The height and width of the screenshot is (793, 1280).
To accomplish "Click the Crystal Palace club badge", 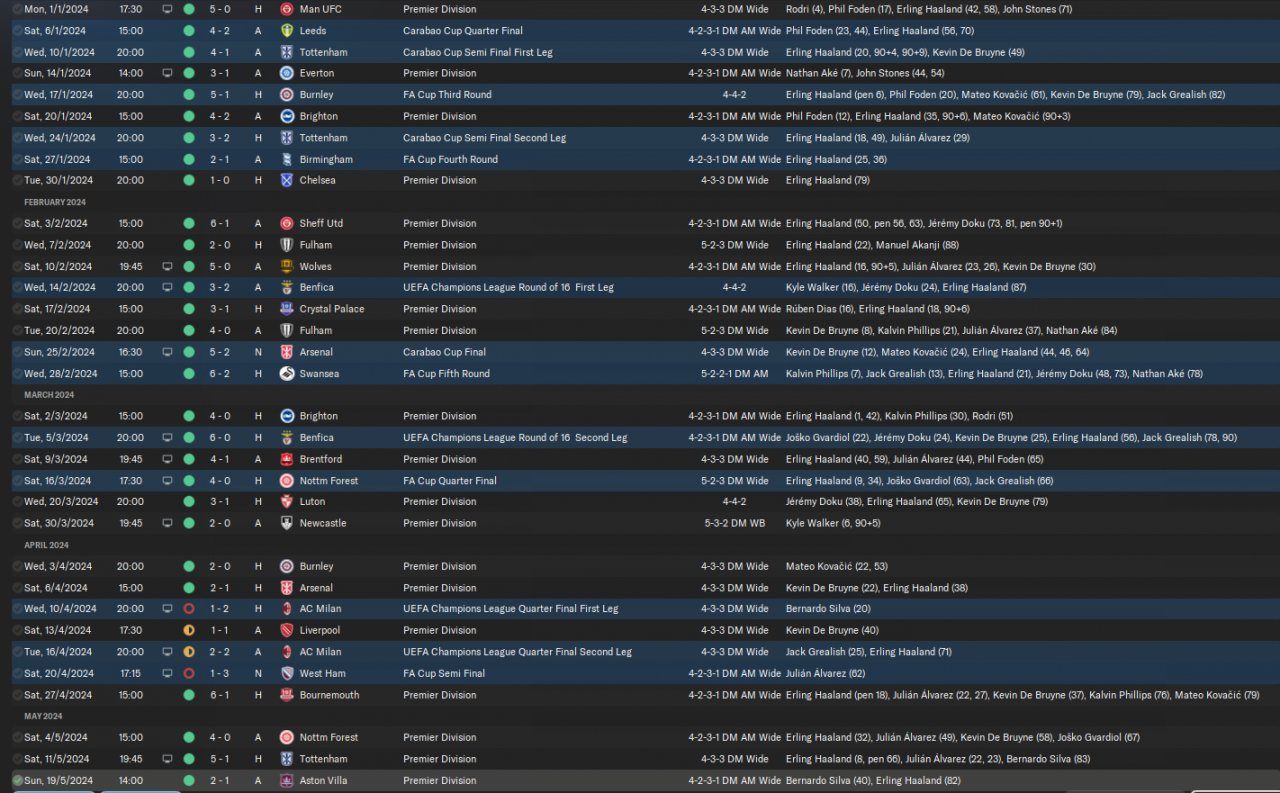I will click(287, 309).
